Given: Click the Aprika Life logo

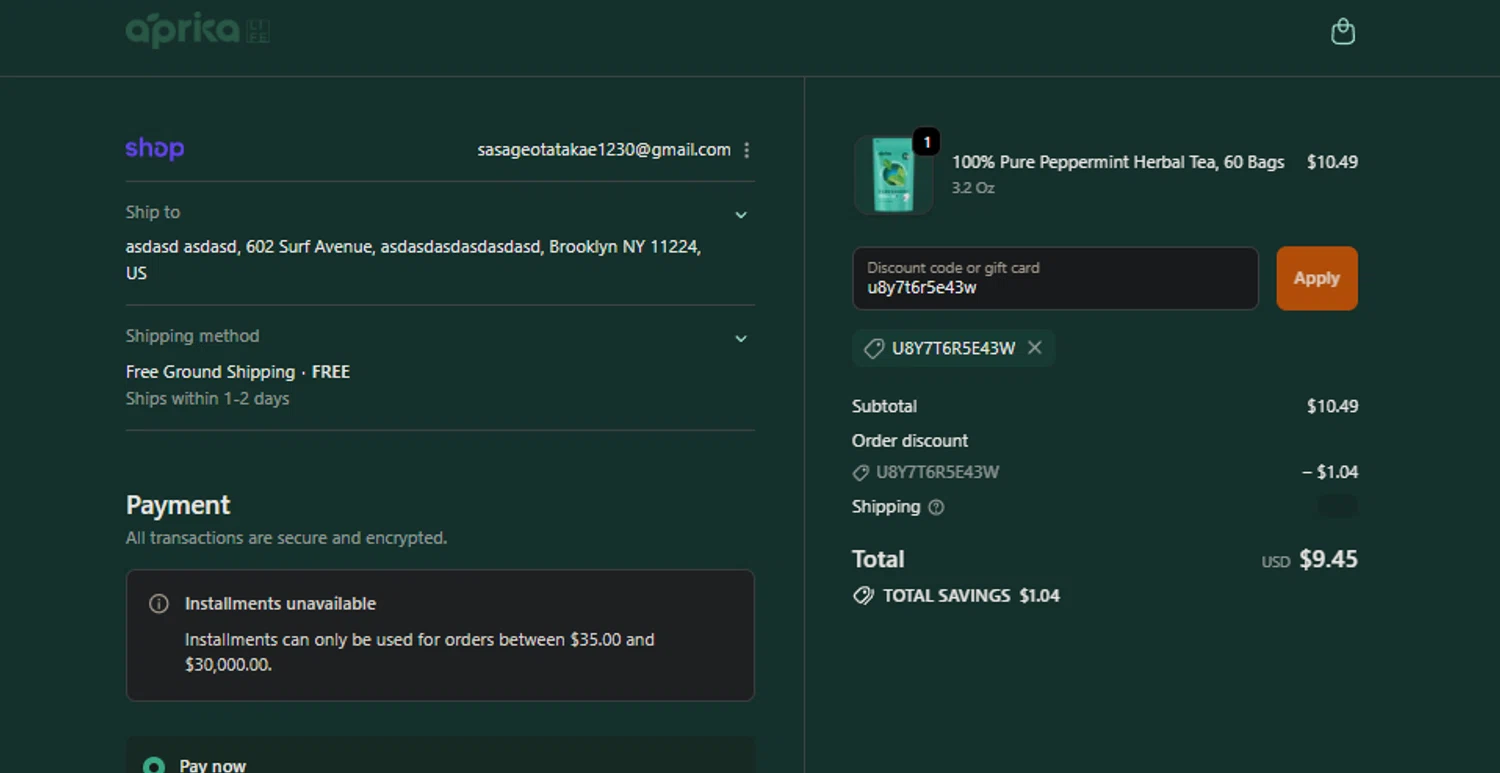Looking at the screenshot, I should [x=197, y=31].
